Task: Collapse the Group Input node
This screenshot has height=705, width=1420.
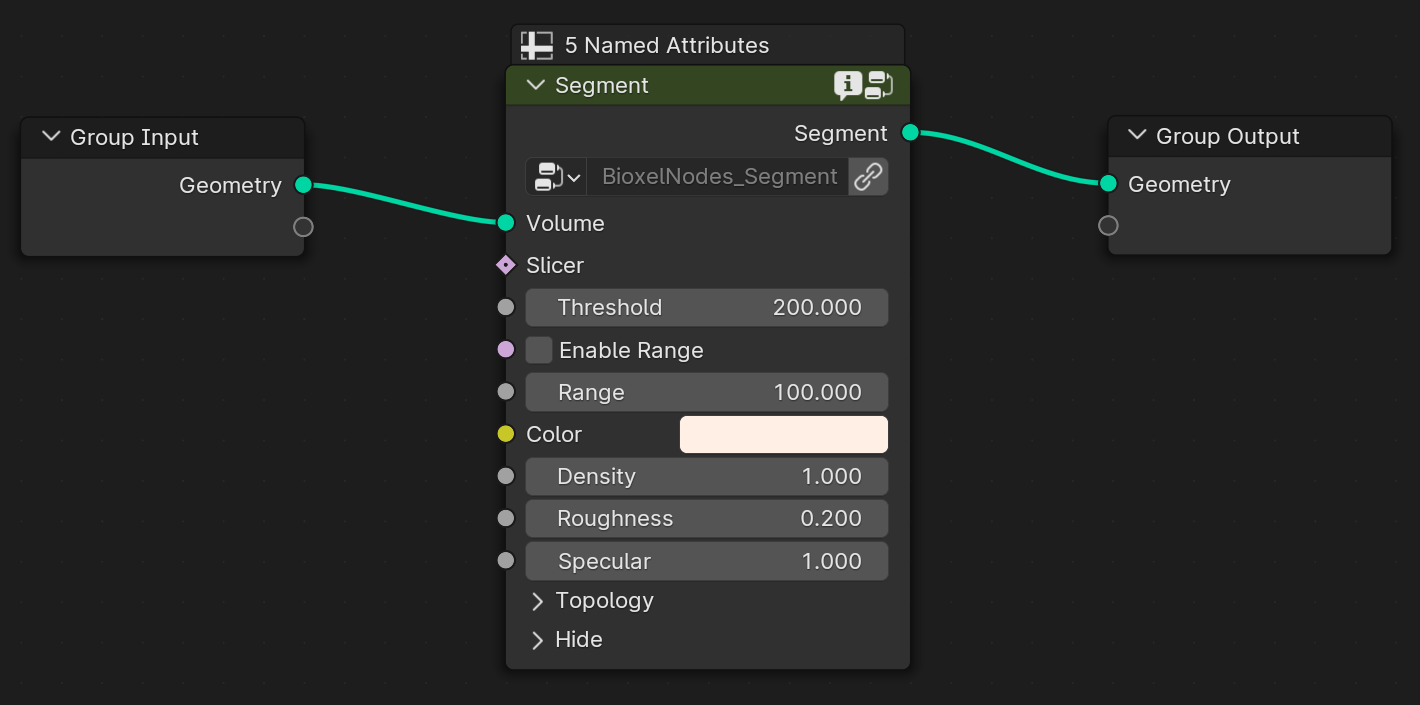Action: [51, 137]
